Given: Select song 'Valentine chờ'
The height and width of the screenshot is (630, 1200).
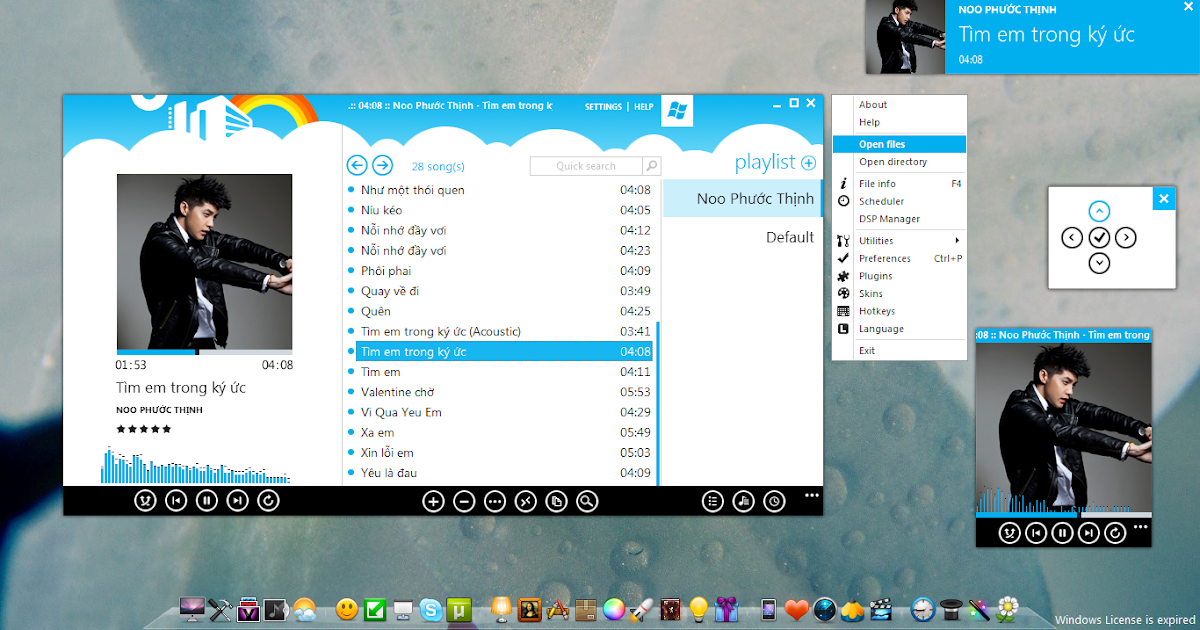Looking at the screenshot, I should (502, 392).
